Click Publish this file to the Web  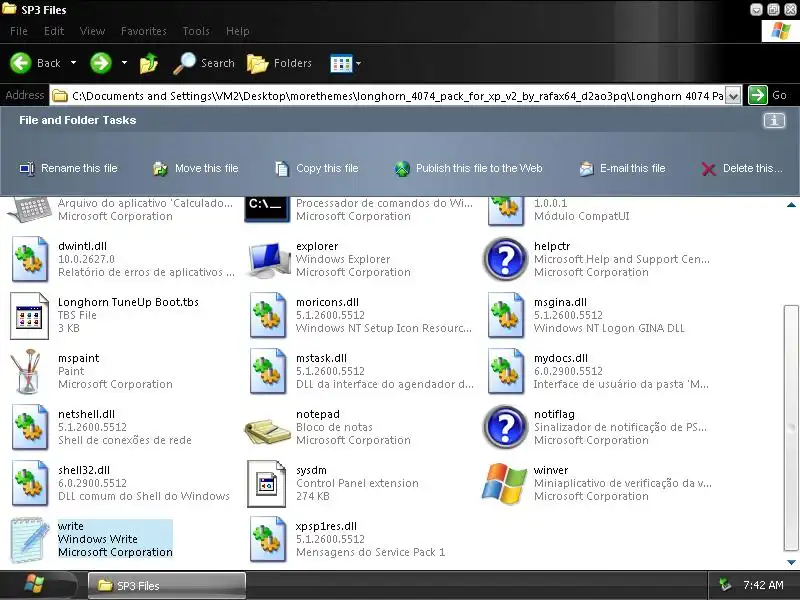(468, 168)
